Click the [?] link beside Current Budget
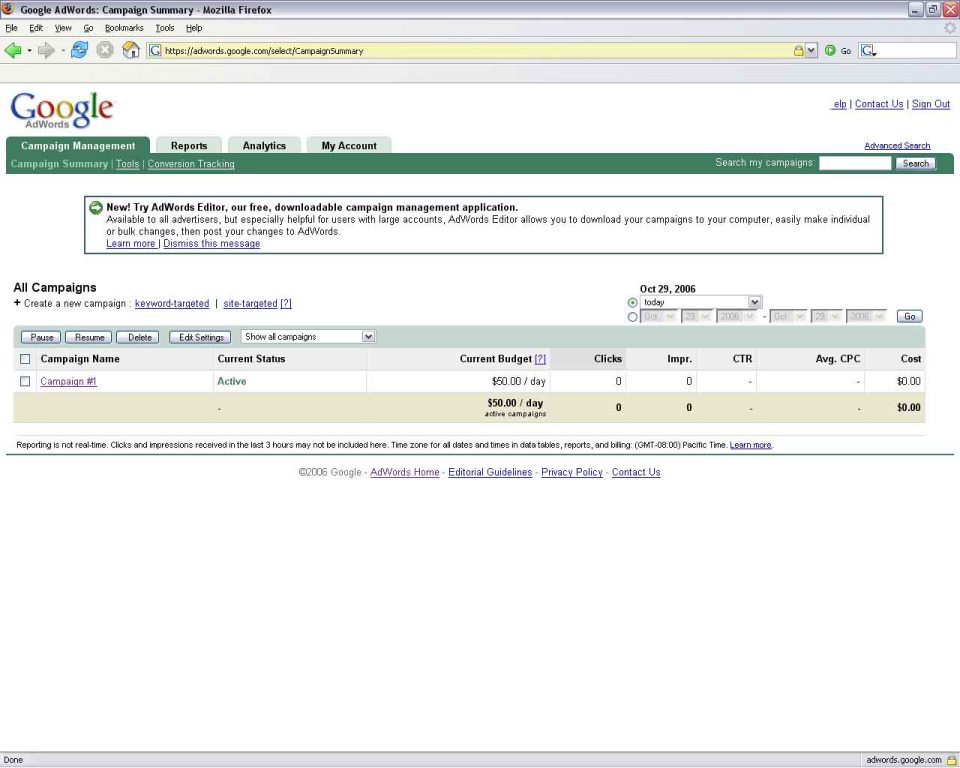 click(x=540, y=359)
